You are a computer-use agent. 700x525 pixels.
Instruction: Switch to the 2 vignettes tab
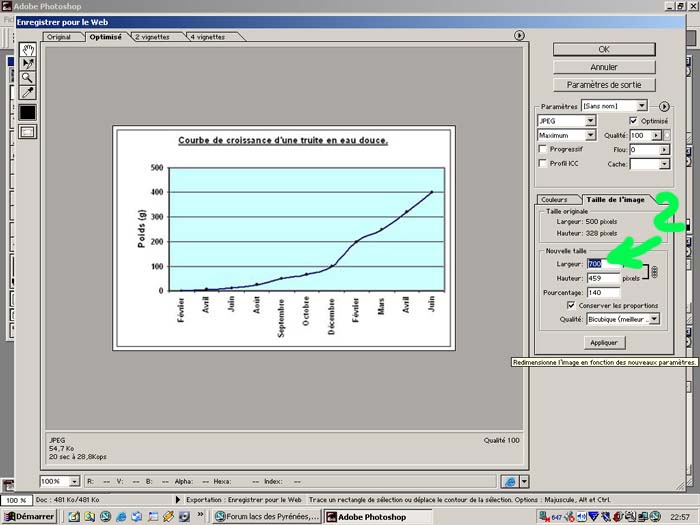tap(150, 37)
